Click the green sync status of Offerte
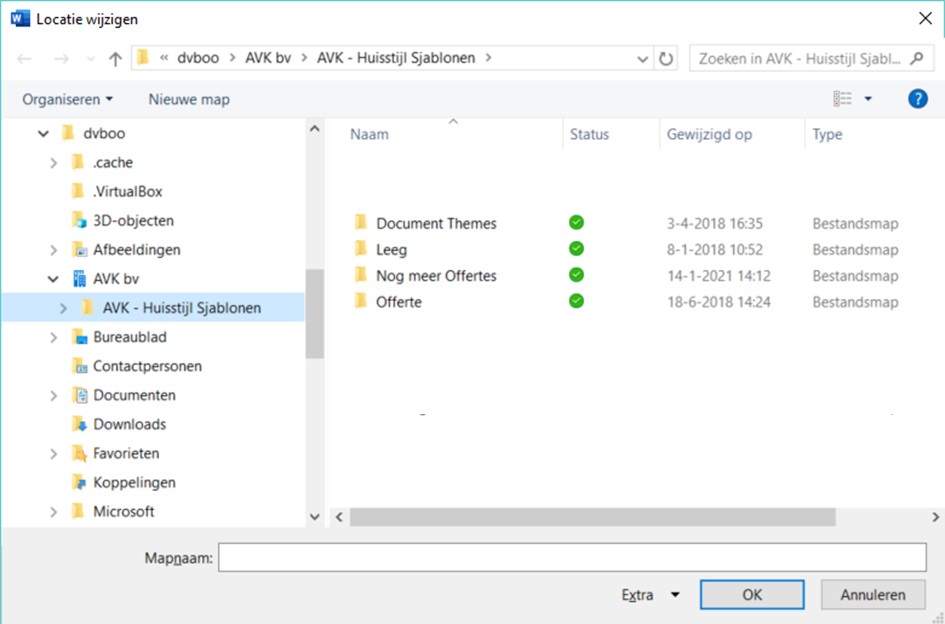The width and height of the screenshot is (945, 624). pyautogui.click(x=576, y=300)
